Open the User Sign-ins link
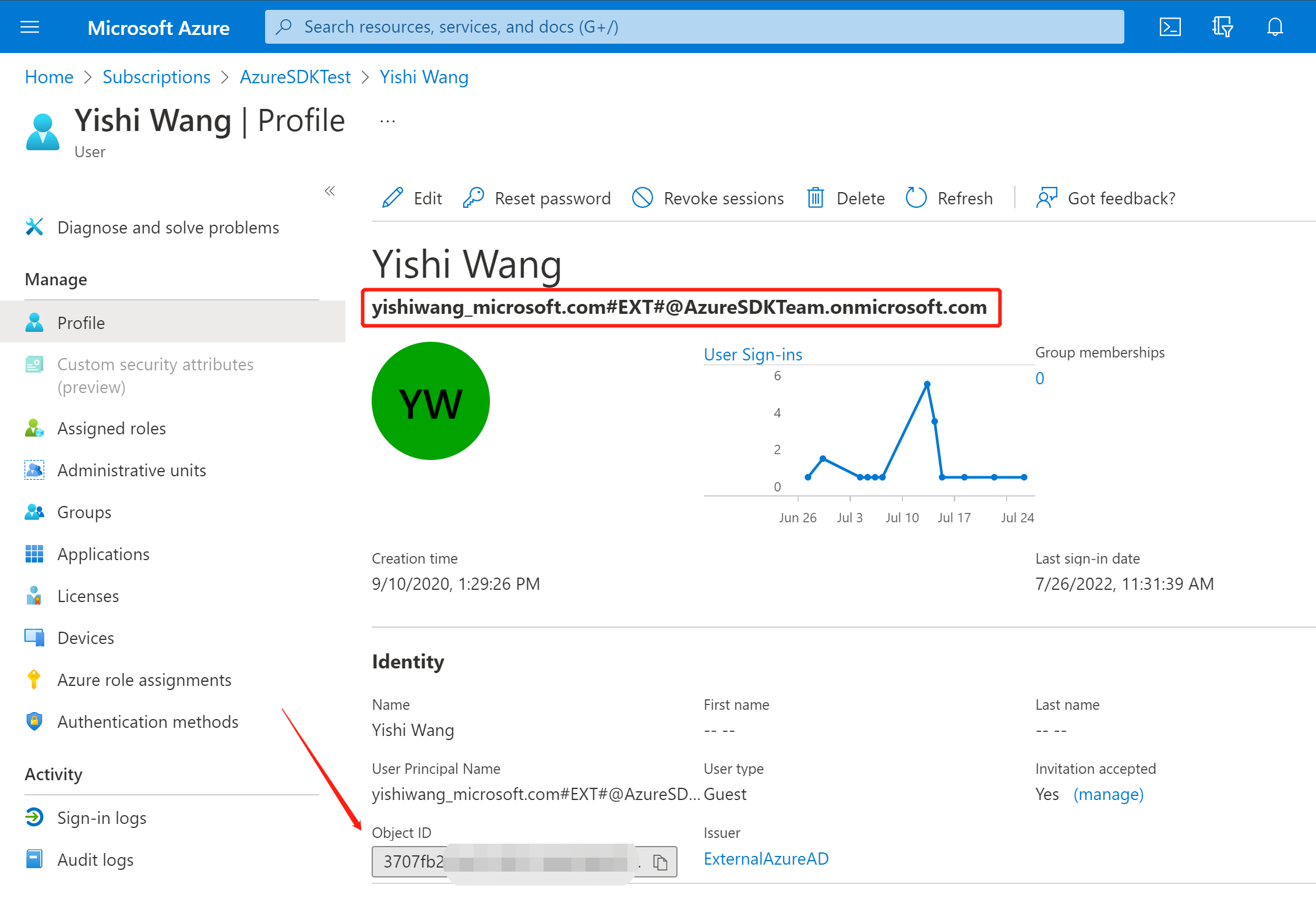Image resolution: width=1316 pixels, height=899 pixels. click(x=753, y=354)
